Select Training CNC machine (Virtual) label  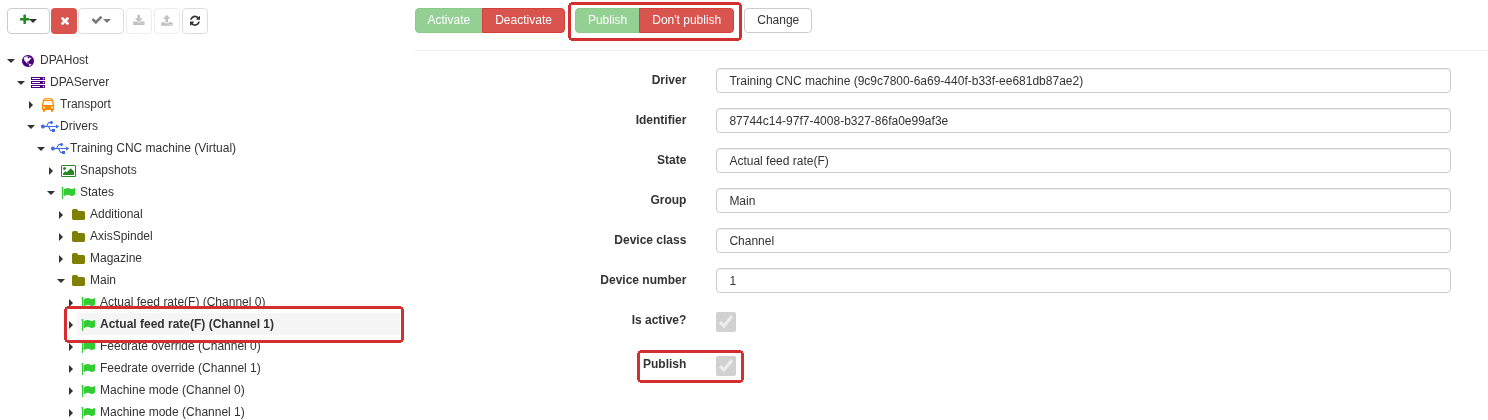153,148
